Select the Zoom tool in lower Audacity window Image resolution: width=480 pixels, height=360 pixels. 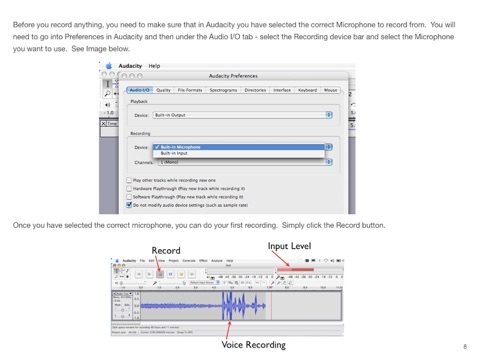click(x=116, y=277)
